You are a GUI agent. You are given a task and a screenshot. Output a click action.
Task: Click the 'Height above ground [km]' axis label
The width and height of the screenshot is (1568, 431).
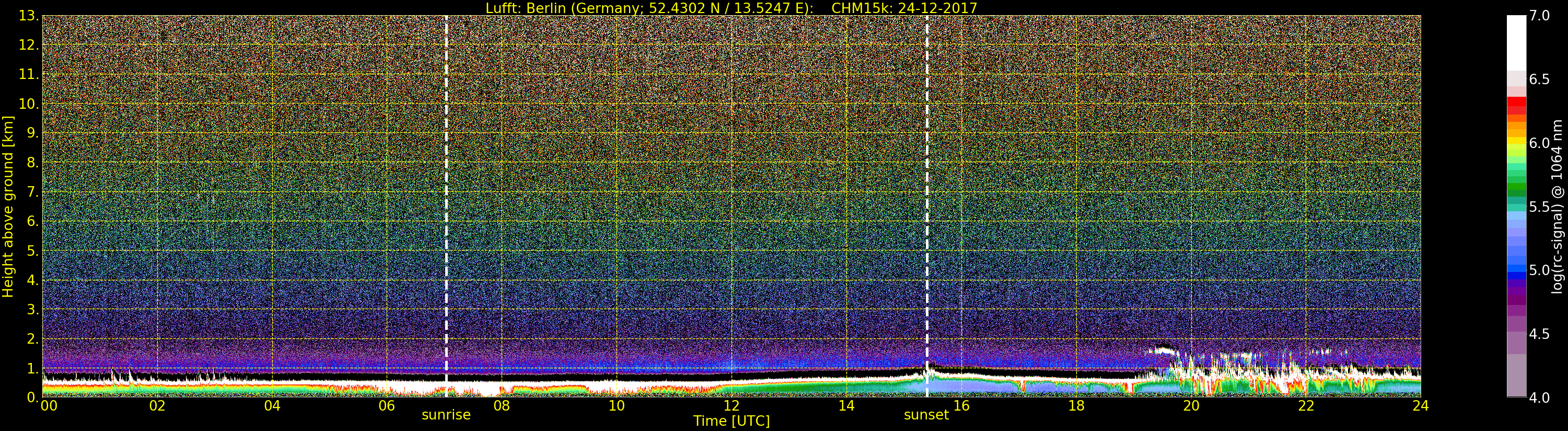8,206
